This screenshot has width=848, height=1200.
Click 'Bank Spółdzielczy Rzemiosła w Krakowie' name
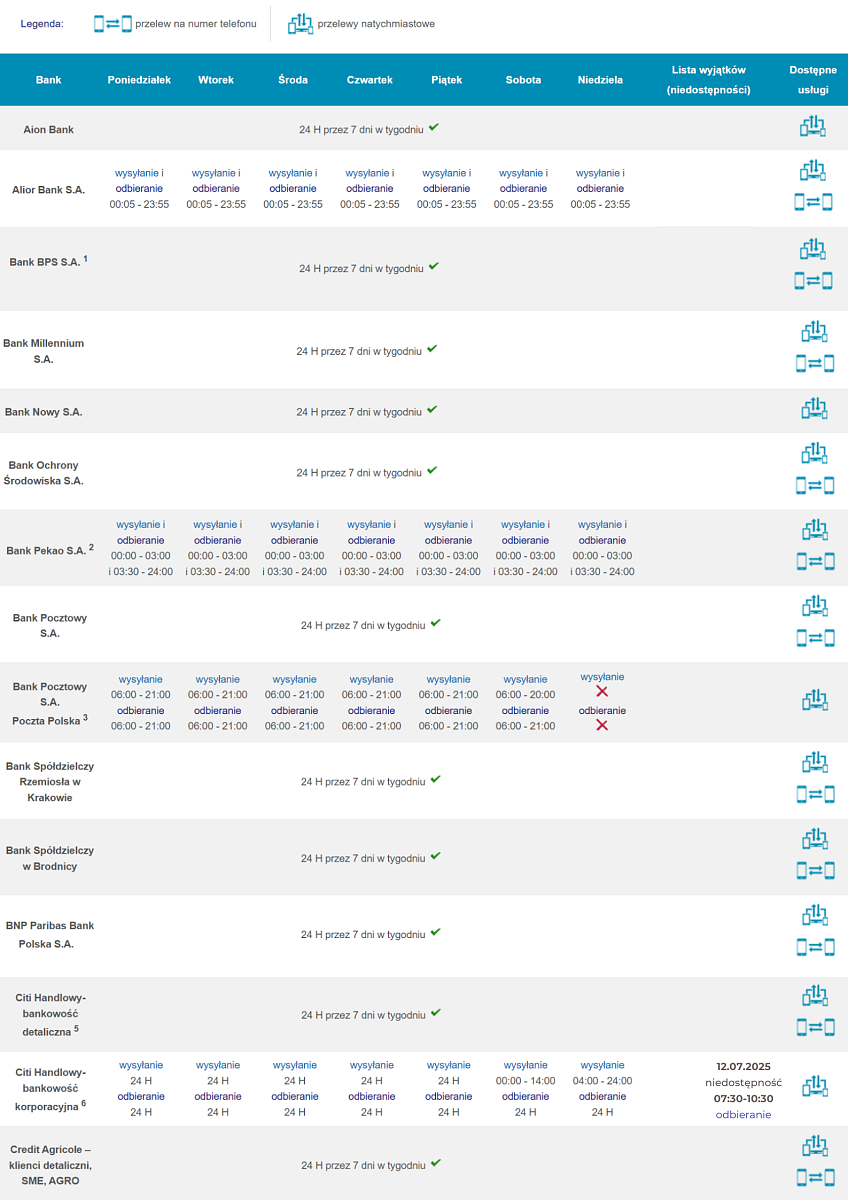(50, 781)
